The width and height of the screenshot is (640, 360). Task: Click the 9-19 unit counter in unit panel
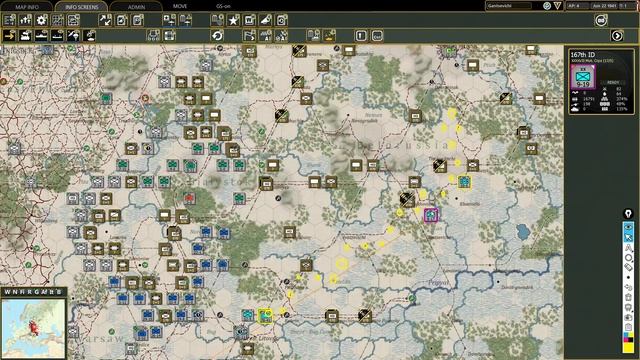(x=583, y=77)
